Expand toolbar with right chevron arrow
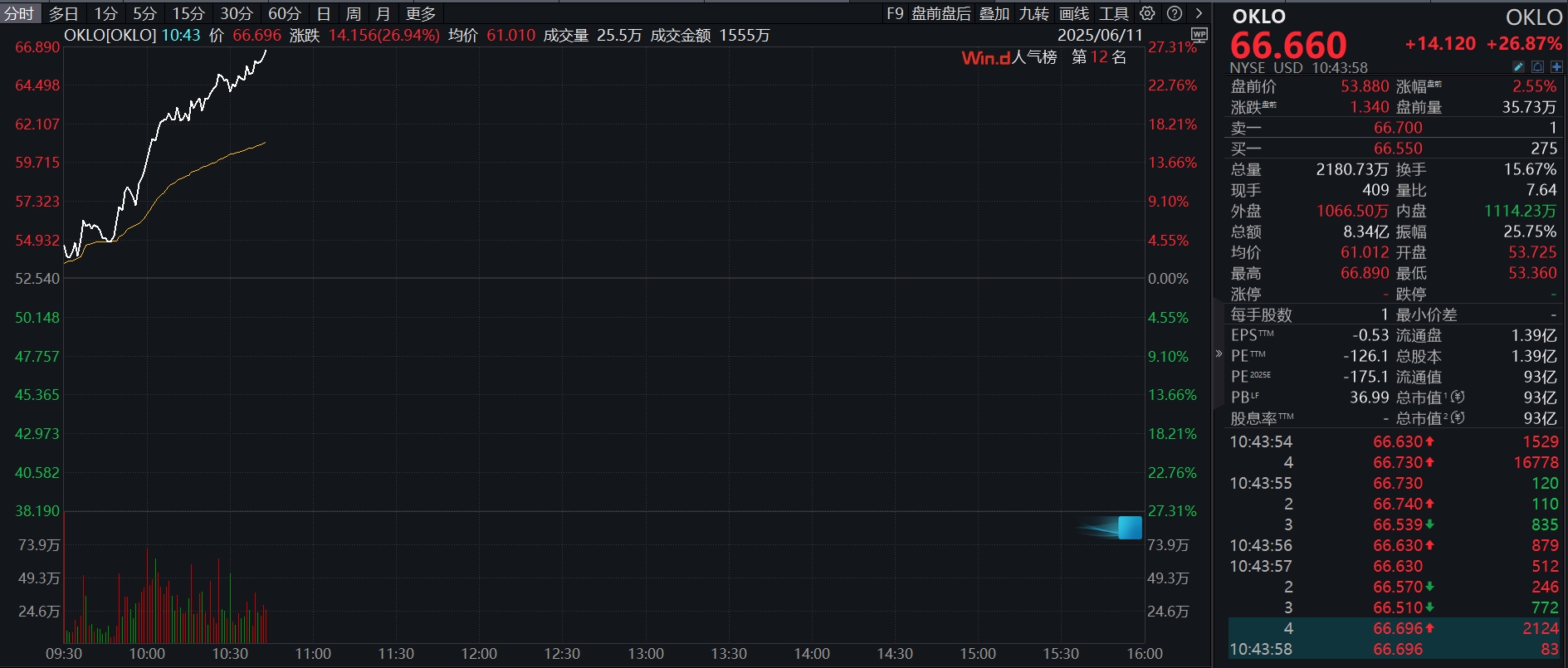Viewport: 1568px width, 668px height. click(x=1199, y=13)
